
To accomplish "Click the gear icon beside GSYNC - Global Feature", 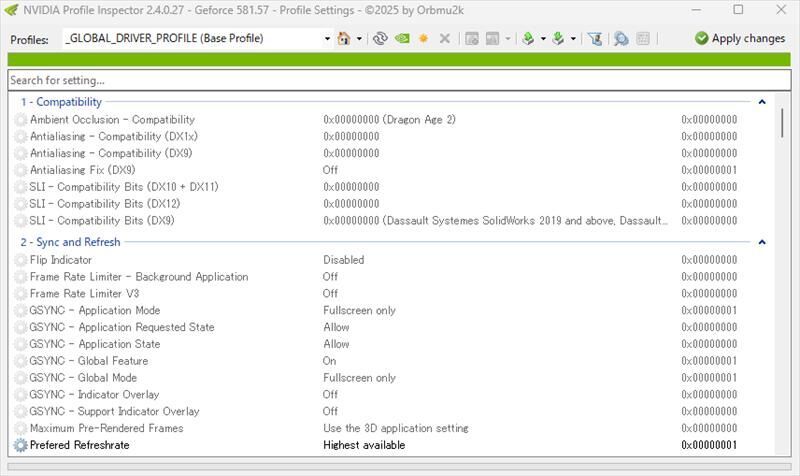I will coord(20,361).
